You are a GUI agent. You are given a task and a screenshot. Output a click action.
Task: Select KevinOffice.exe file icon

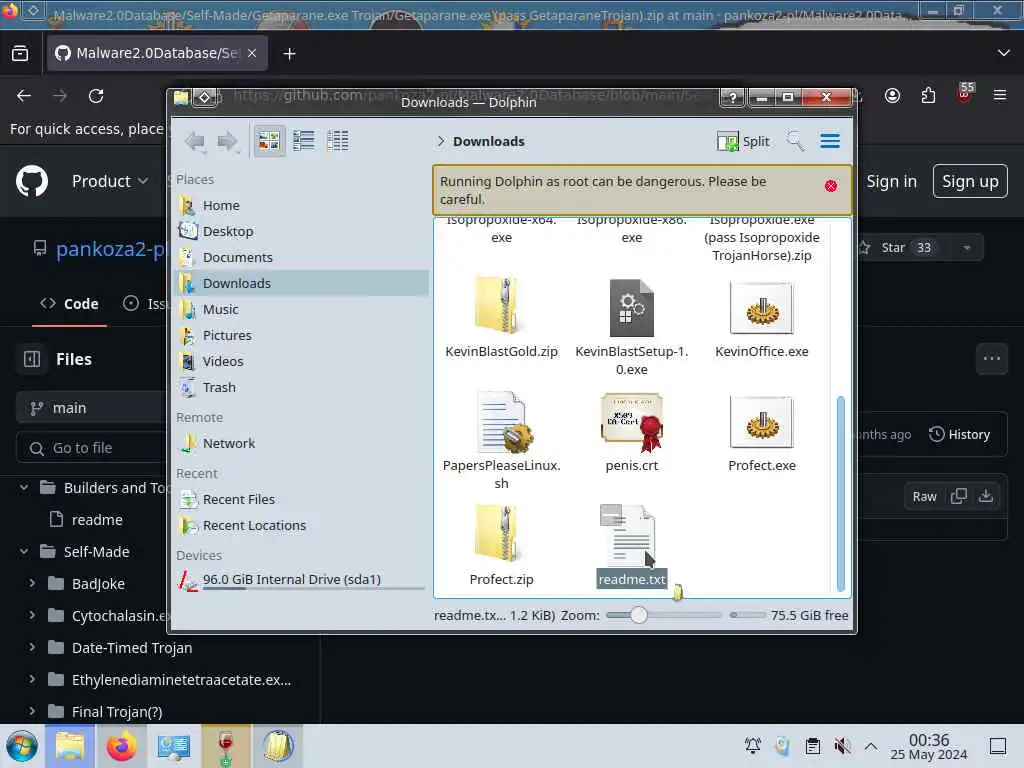pos(761,308)
